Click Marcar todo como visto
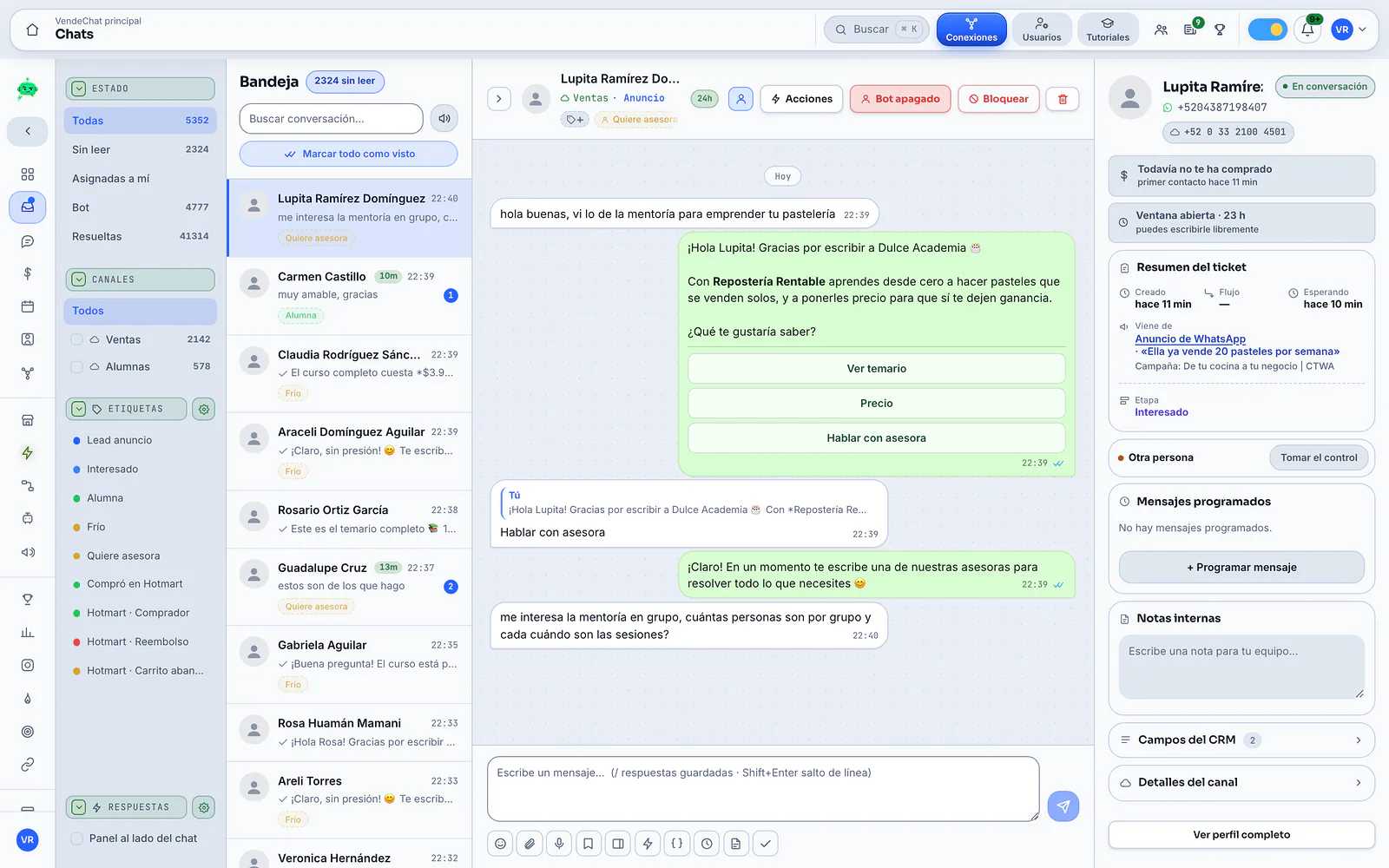Viewport: 1389px width, 868px height. point(348,154)
